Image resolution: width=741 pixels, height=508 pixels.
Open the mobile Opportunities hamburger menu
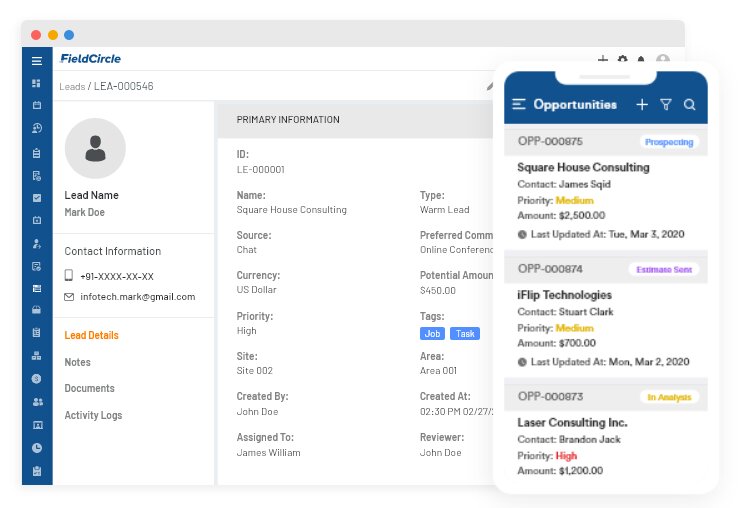tap(519, 104)
